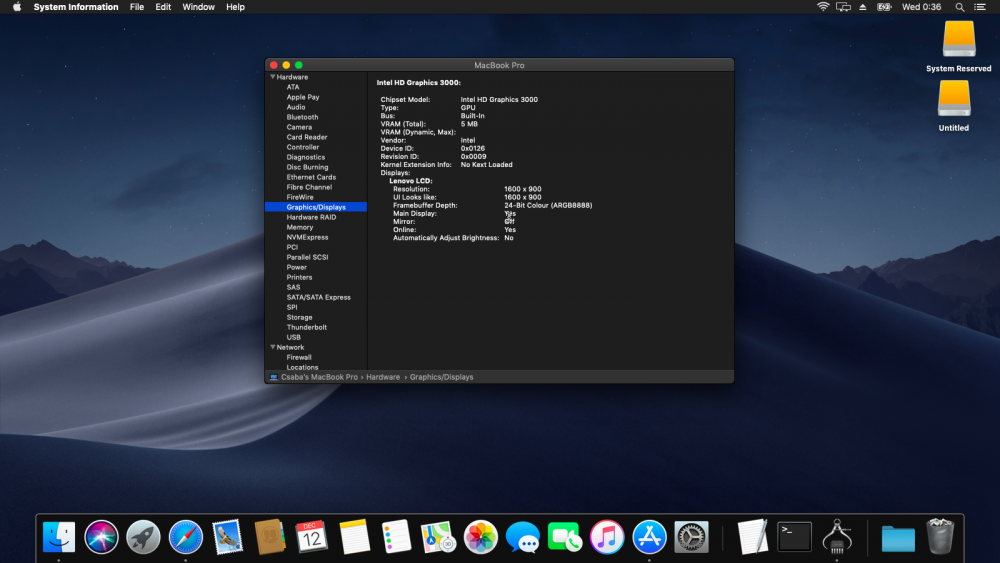Open the Edit menu
The height and width of the screenshot is (563, 1000).
[163, 7]
